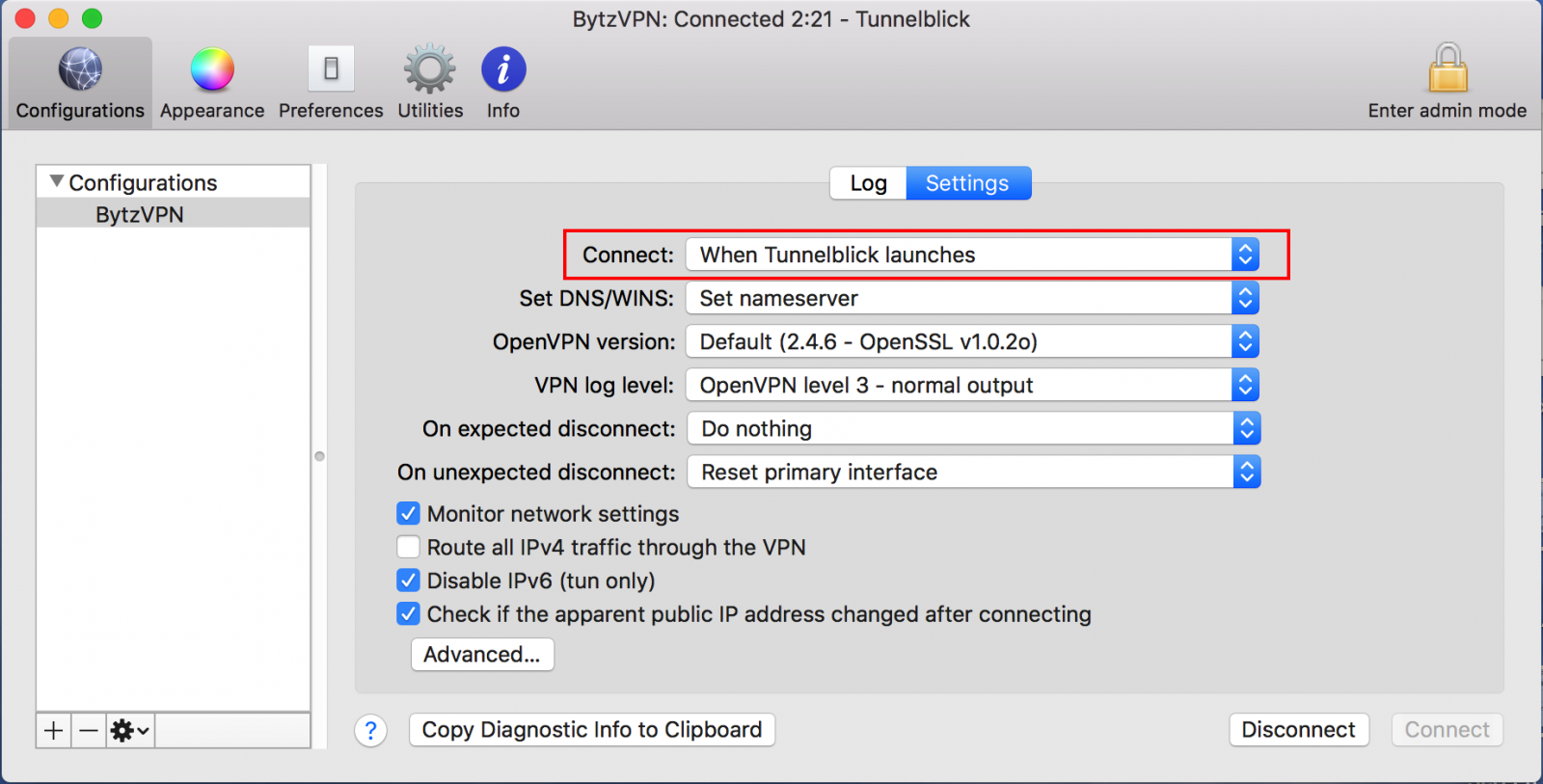This screenshot has width=1543, height=784.
Task: Click the padlock to enter admin mode
Action: pos(1448,68)
